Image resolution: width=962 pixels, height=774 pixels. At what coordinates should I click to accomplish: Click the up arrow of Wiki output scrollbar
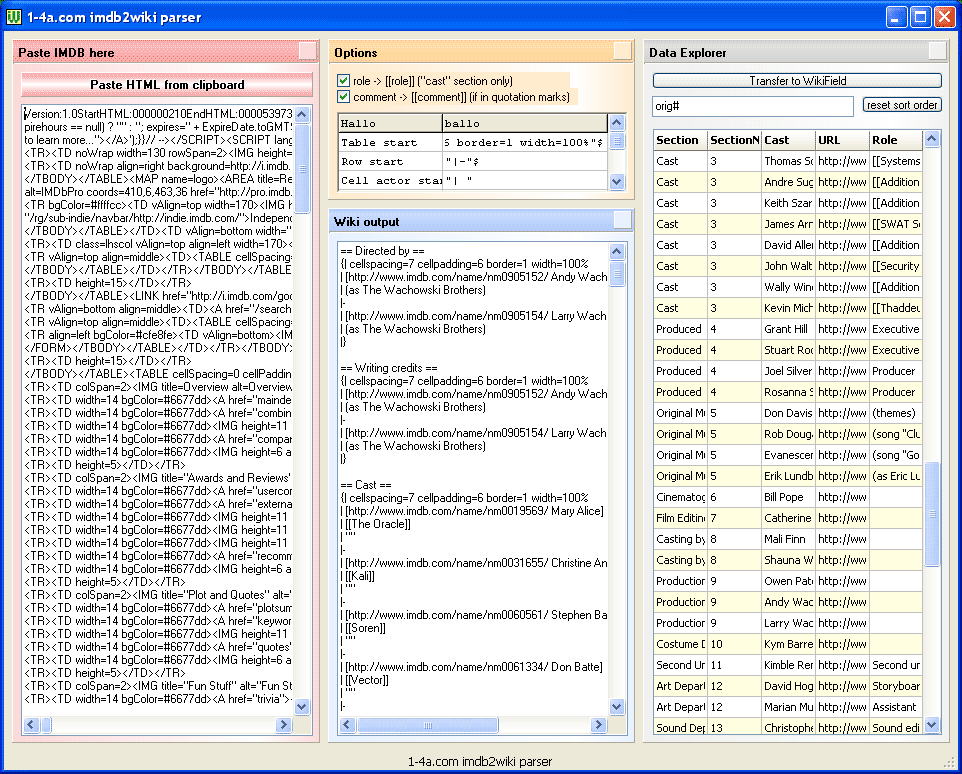point(617,251)
